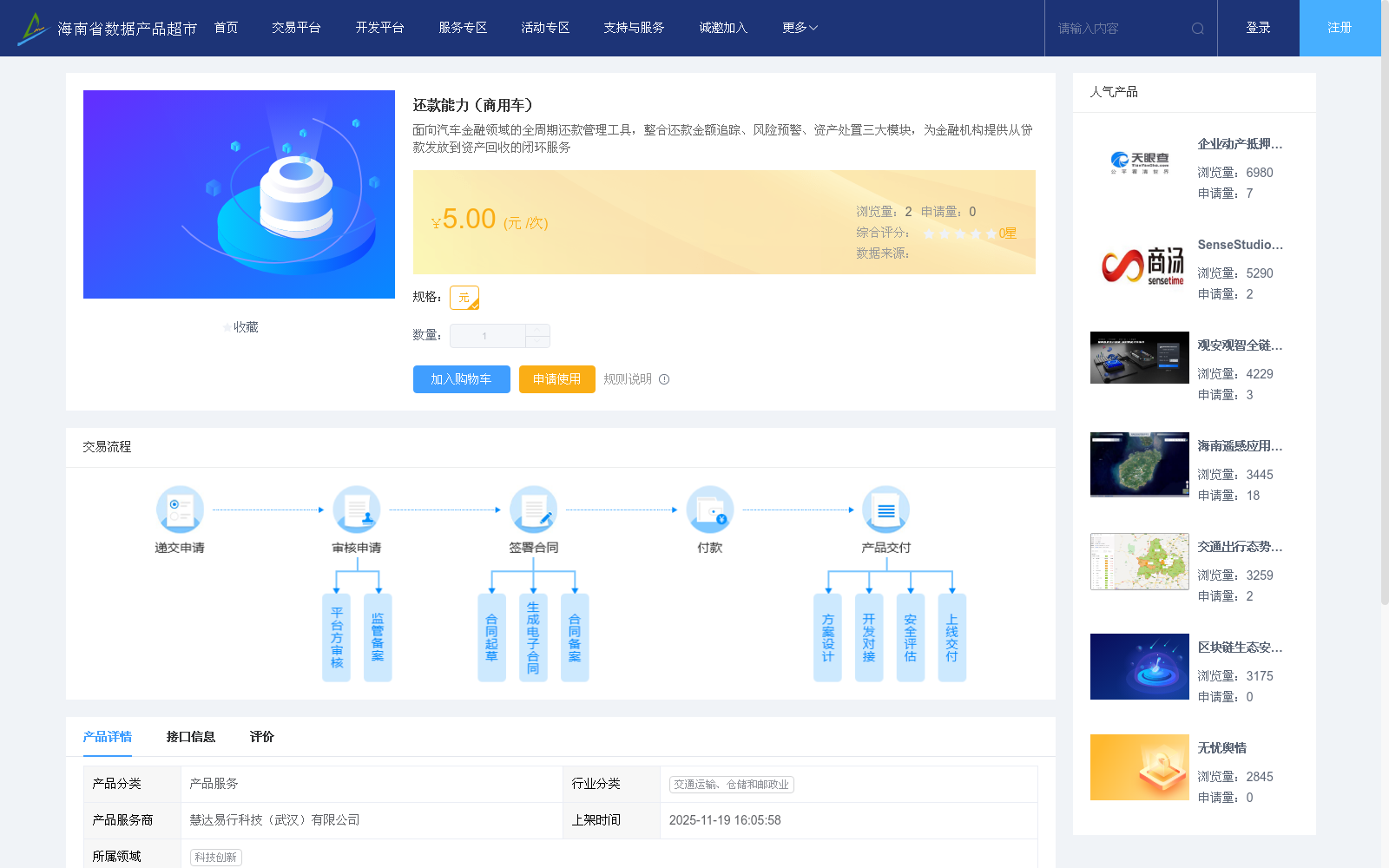Click the 加入购物车 button
The image size is (1389, 868).
[461, 379]
